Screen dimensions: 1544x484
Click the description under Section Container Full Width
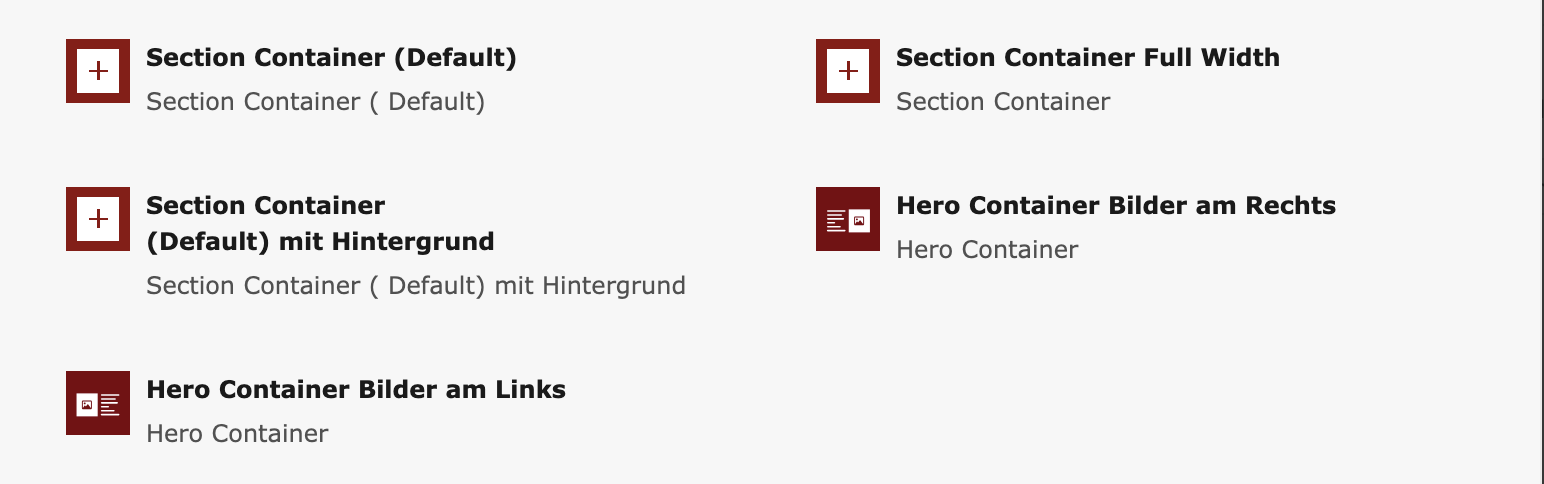pyautogui.click(x=1003, y=102)
